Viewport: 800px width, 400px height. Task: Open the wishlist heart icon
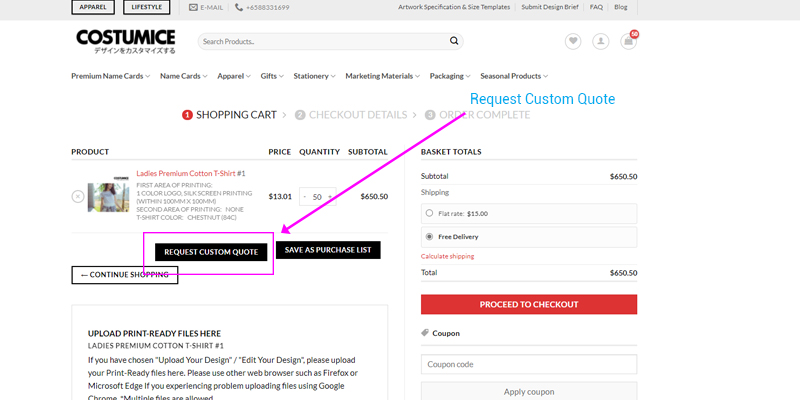573,41
